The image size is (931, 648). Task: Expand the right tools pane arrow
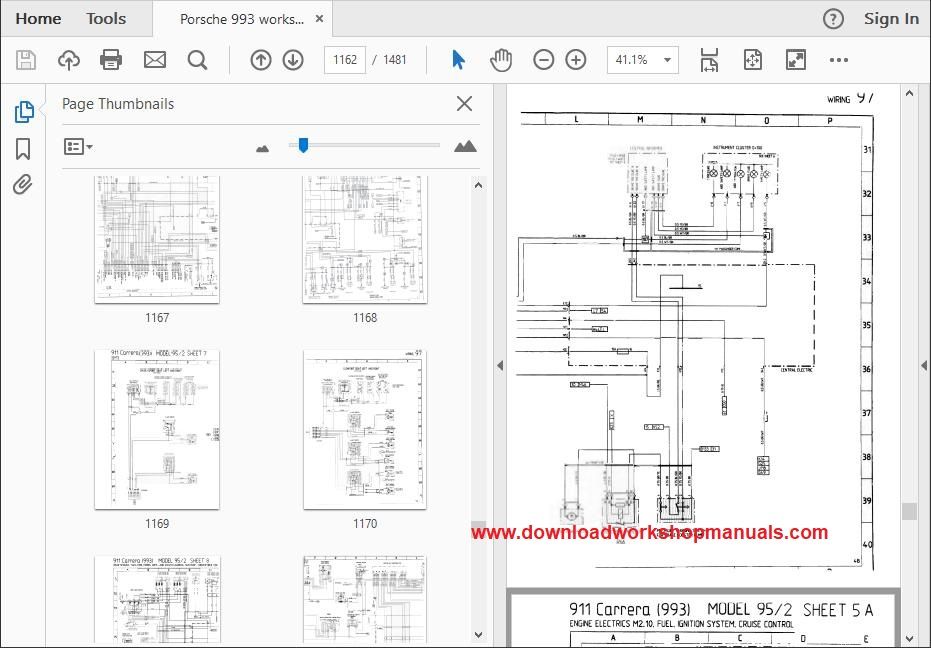pyautogui.click(x=924, y=365)
